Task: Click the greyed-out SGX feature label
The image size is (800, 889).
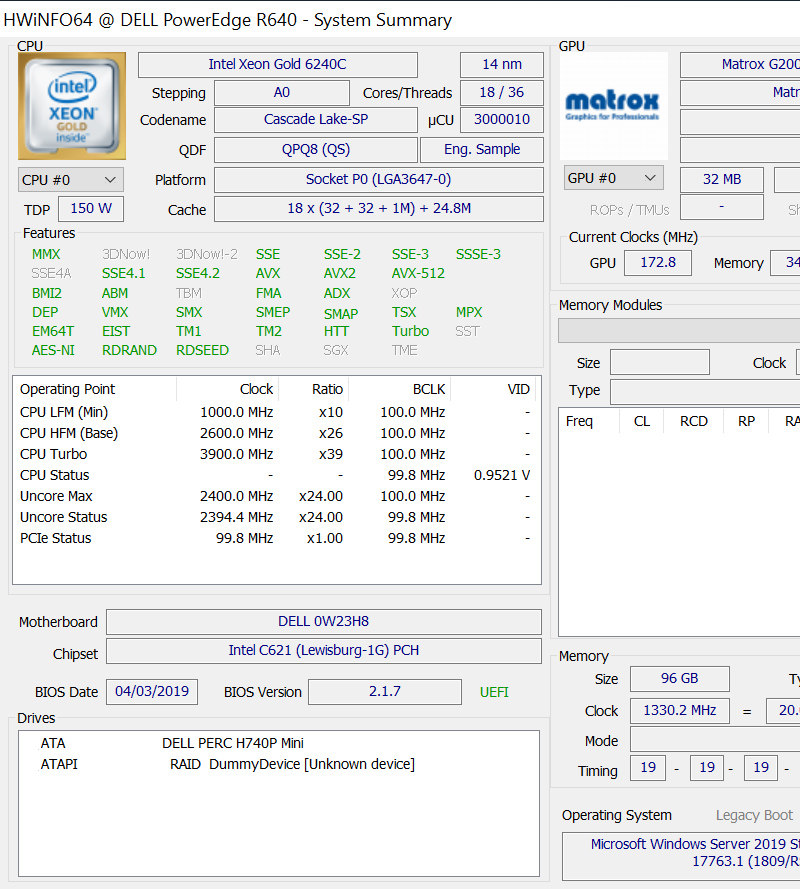Action: coord(336,350)
